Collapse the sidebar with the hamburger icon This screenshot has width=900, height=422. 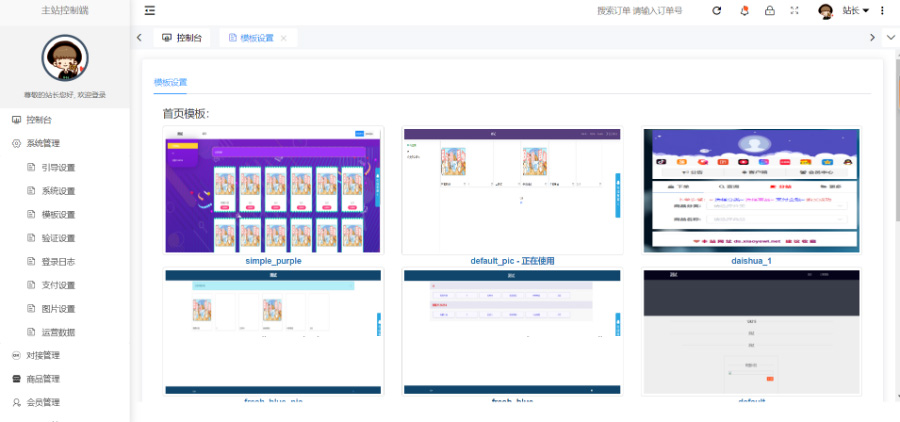(150, 11)
